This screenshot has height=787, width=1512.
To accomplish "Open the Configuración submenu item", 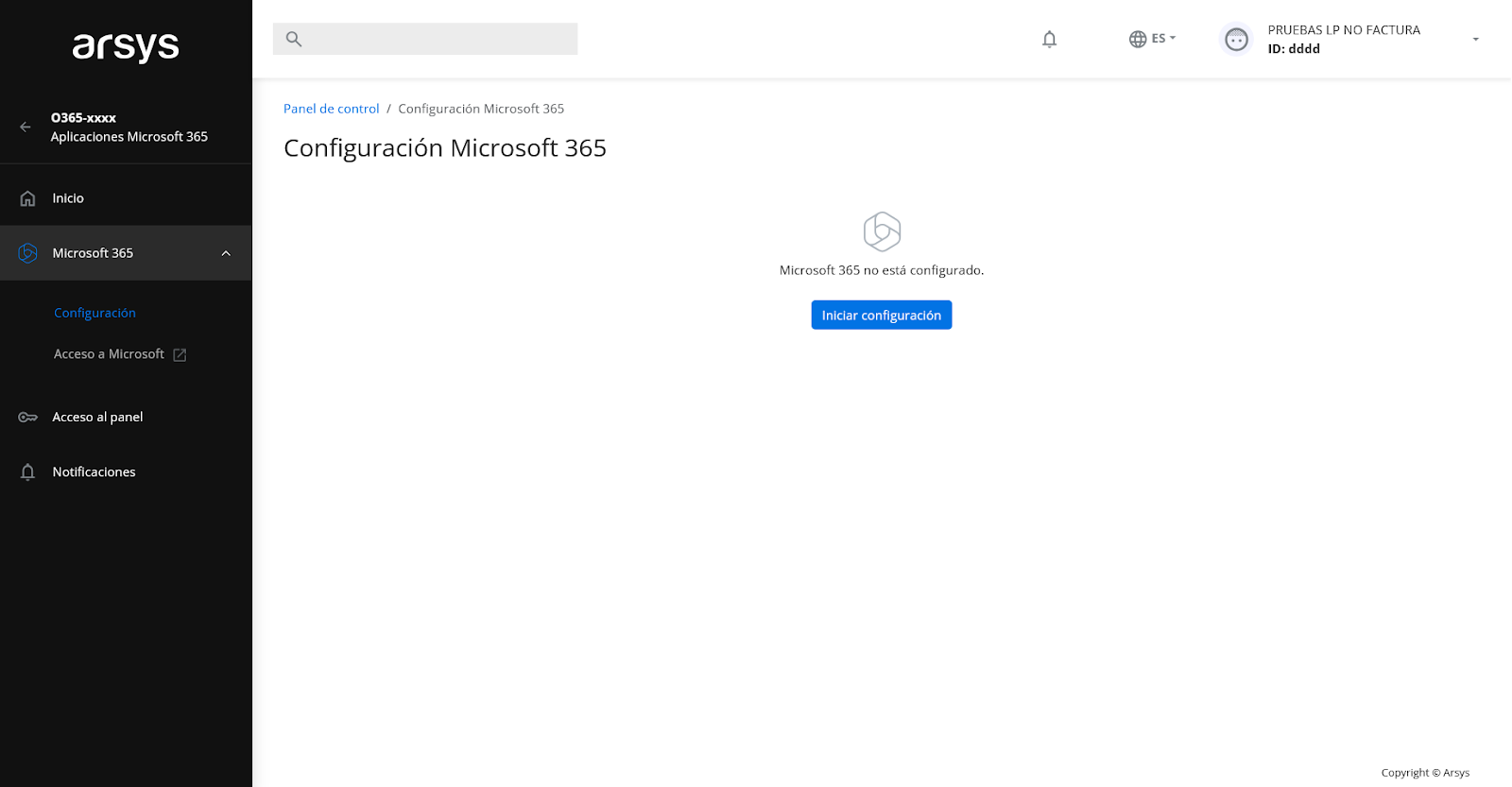I will 94,313.
